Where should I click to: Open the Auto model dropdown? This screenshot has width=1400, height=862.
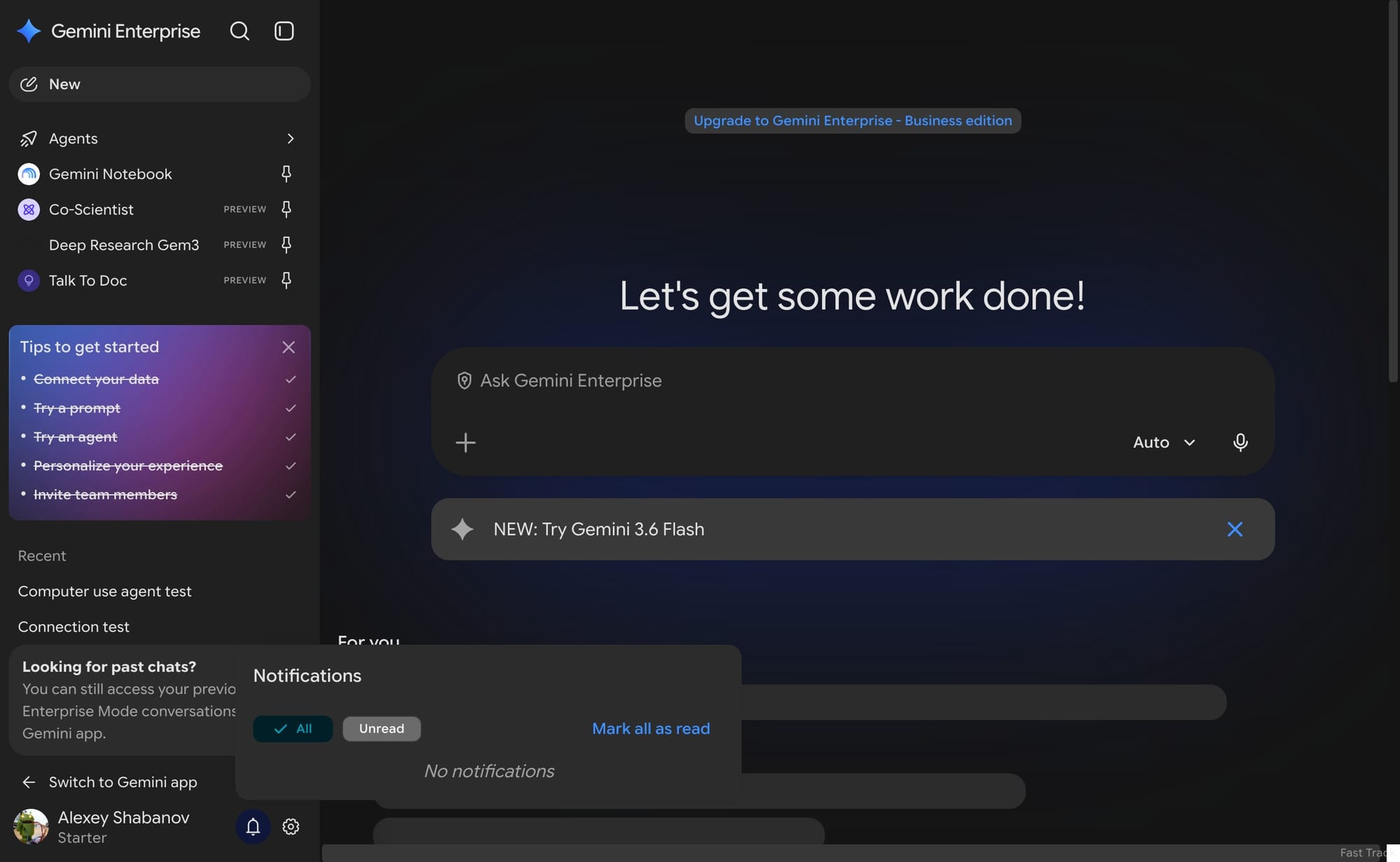[x=1164, y=442]
